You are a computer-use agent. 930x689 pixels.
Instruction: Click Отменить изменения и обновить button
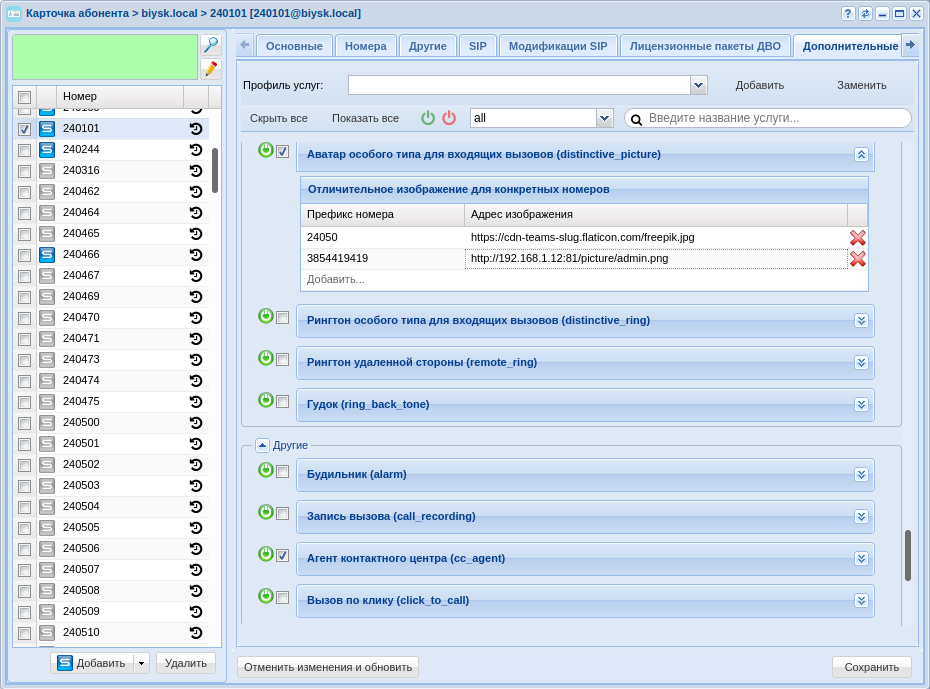pyautogui.click(x=328, y=667)
